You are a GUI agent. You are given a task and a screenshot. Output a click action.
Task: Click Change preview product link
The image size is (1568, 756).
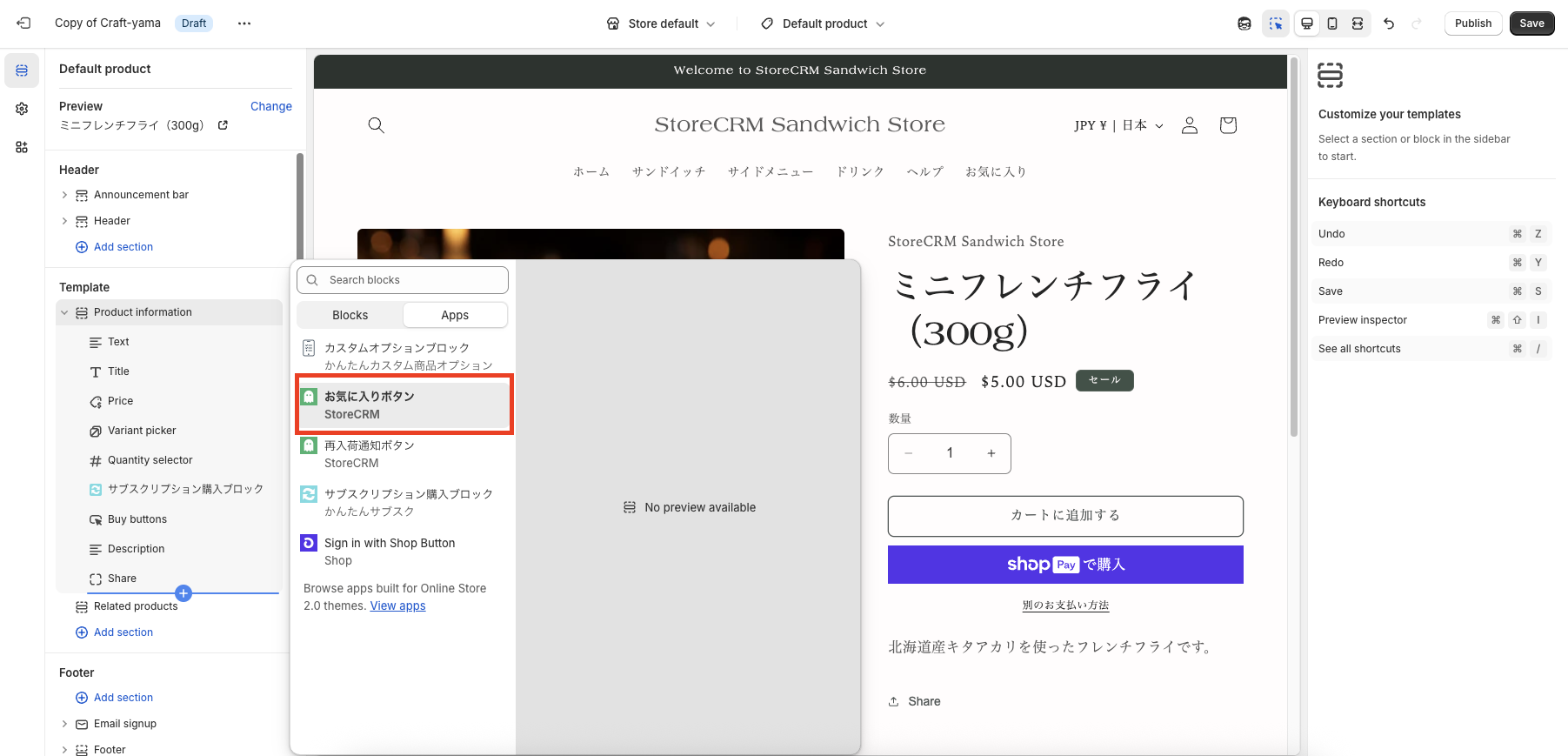[x=271, y=106]
